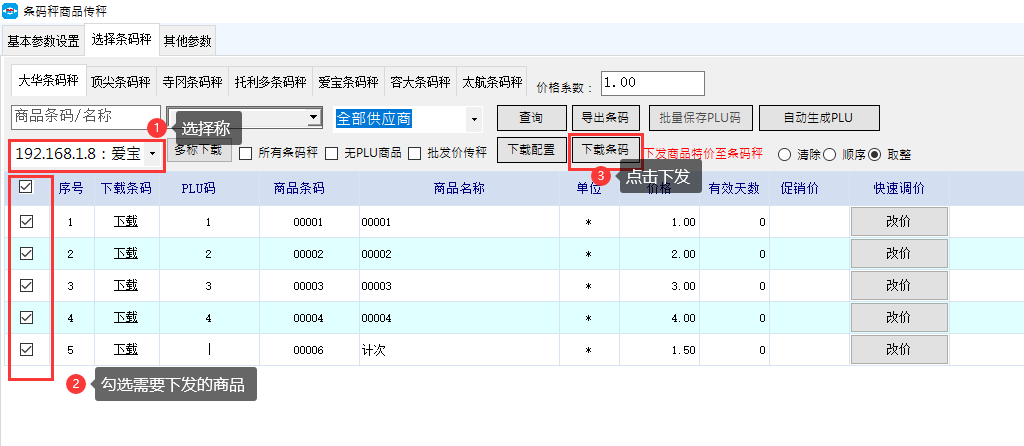Switch to 基本参数设置 tab
Viewport: 1024px width, 446px height.
click(43, 41)
